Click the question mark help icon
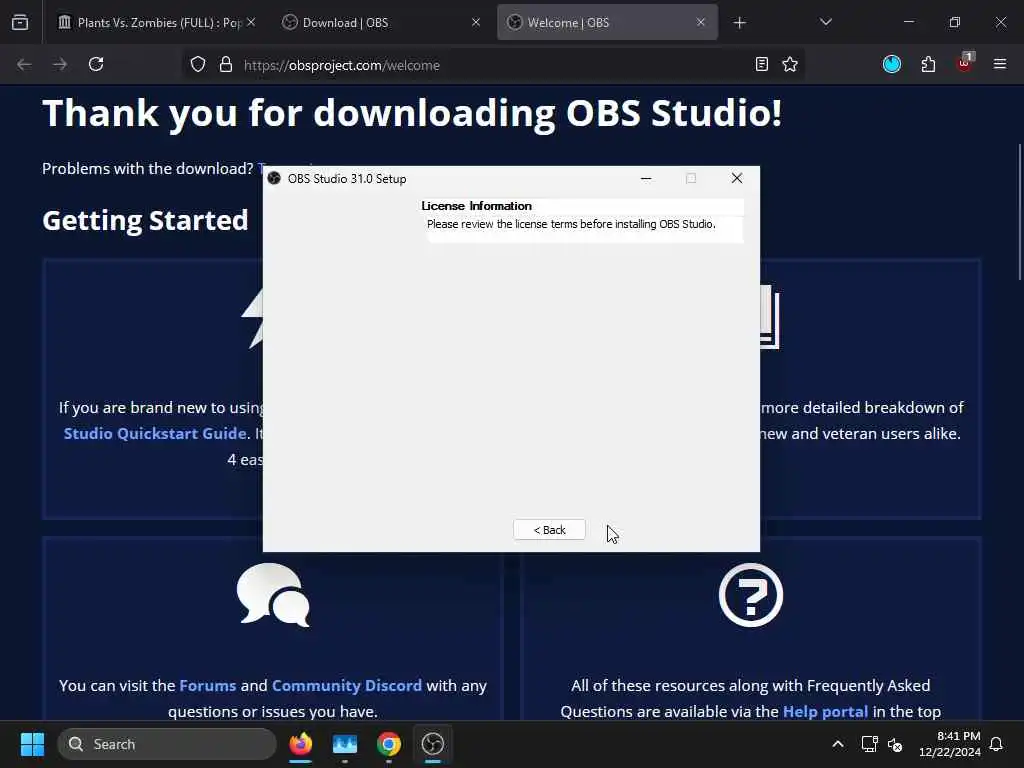The width and height of the screenshot is (1024, 768). [x=750, y=595]
